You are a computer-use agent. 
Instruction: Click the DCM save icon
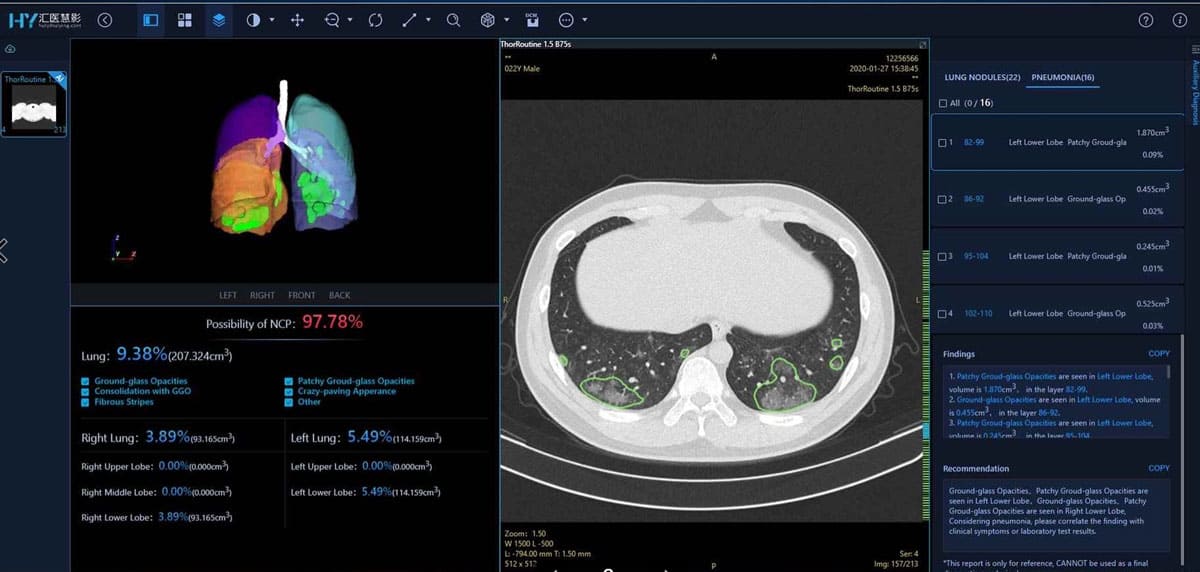point(531,20)
